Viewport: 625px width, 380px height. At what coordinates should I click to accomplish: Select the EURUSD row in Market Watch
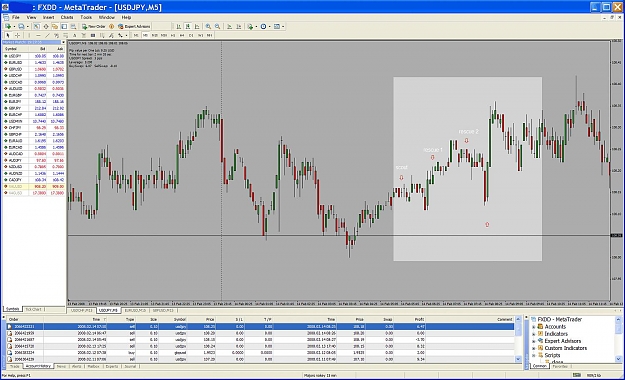(33, 63)
